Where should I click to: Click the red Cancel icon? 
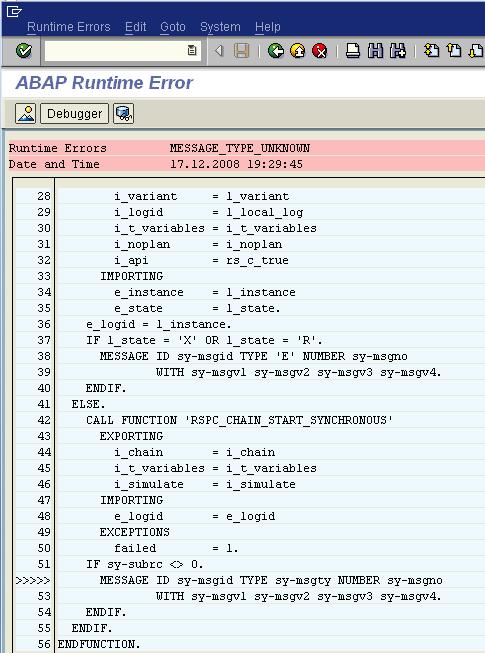click(319, 51)
